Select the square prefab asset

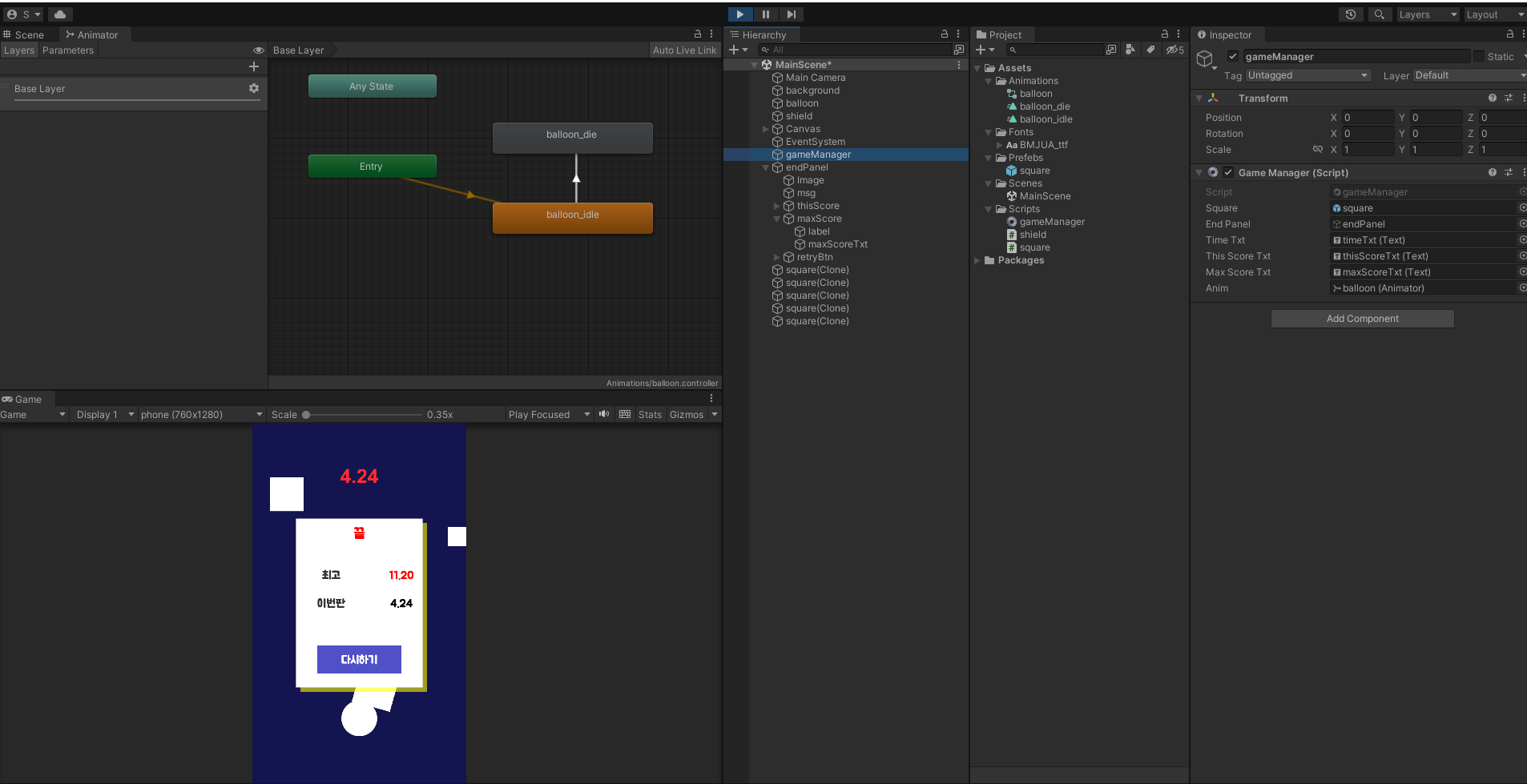1034,171
